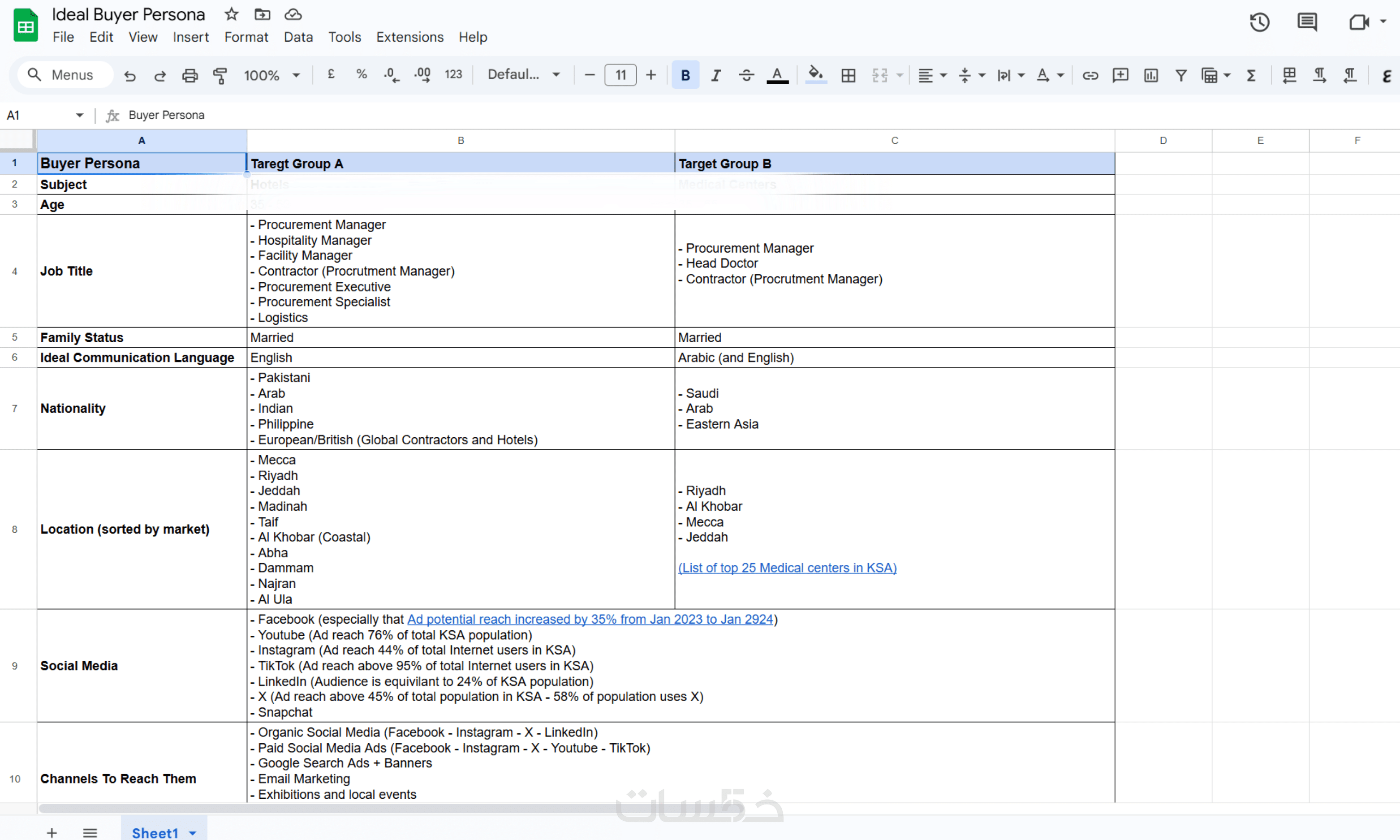The width and height of the screenshot is (1400, 840).
Task: Click the paint format roller icon
Action: point(220,75)
